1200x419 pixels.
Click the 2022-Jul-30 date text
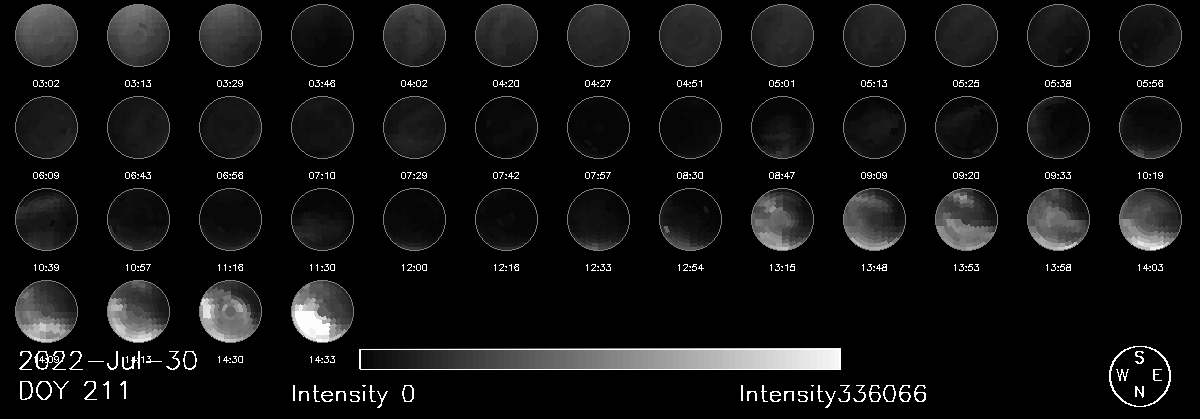108,359
